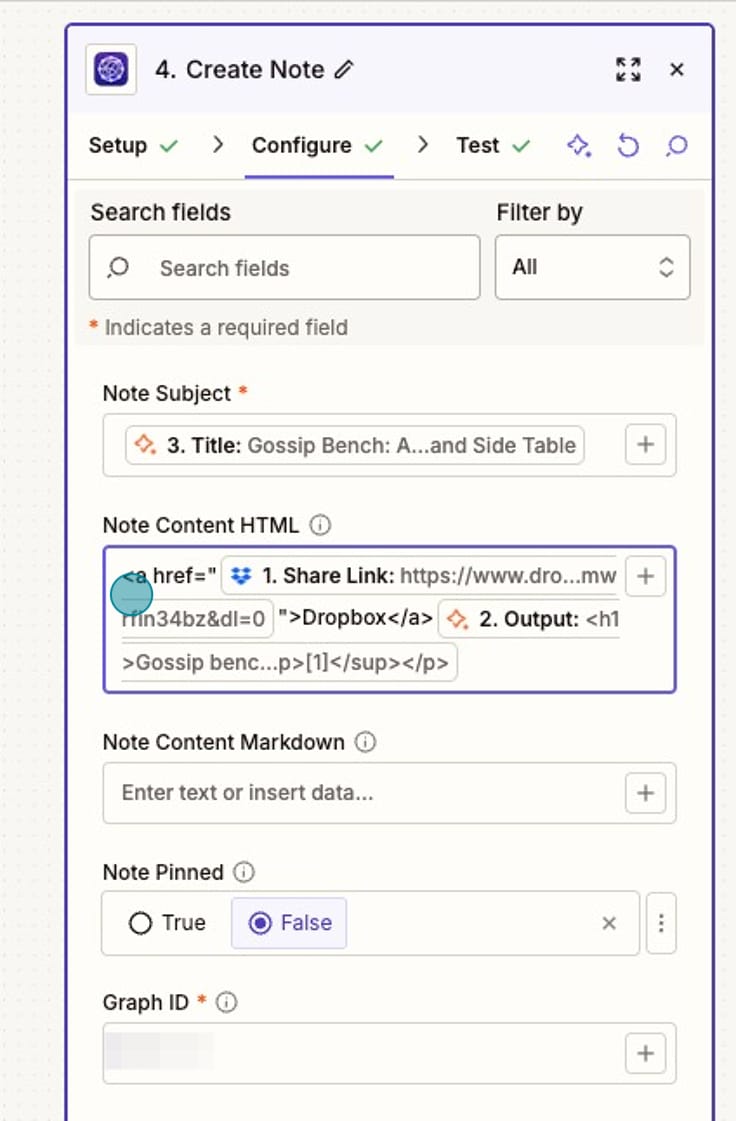The image size is (736, 1121).
Task: Open the AI assist sparkle icon in header
Action: pyautogui.click(x=580, y=146)
